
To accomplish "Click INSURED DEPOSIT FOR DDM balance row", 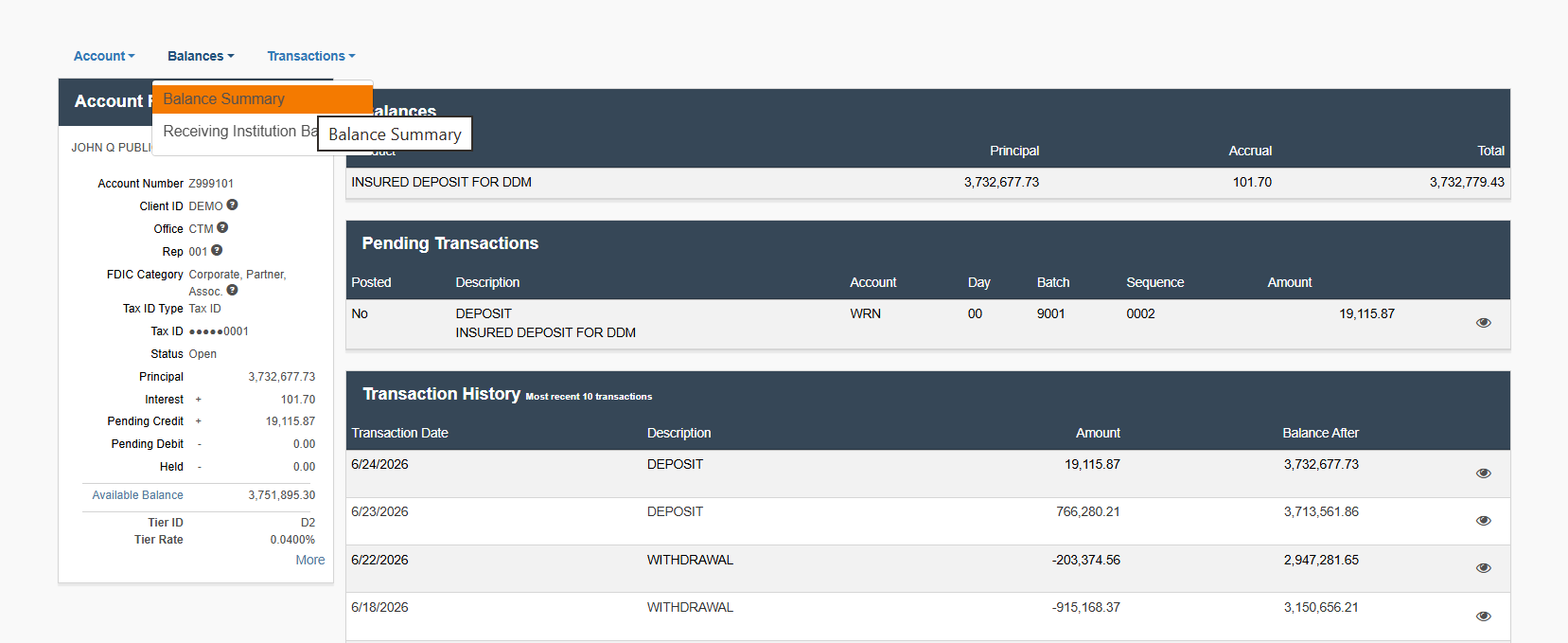I will click(x=927, y=183).
